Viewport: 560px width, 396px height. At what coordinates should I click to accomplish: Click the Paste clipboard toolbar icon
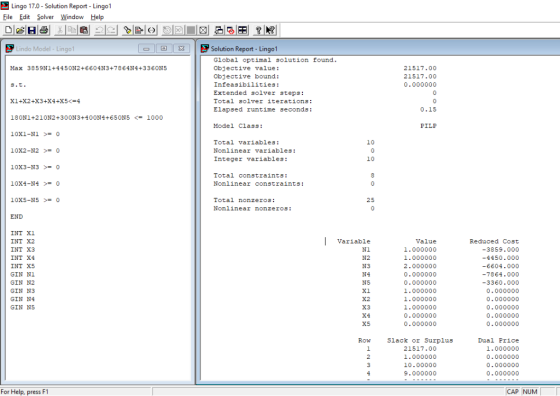click(x=84, y=30)
